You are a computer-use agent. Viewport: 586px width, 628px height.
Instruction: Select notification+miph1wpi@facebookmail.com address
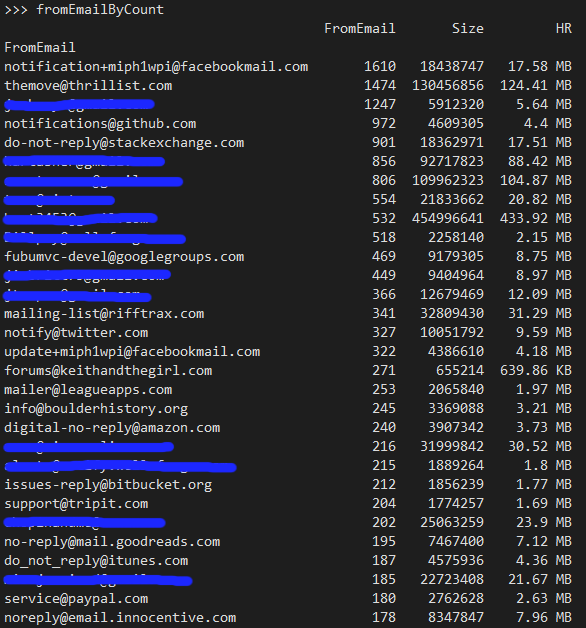click(156, 66)
